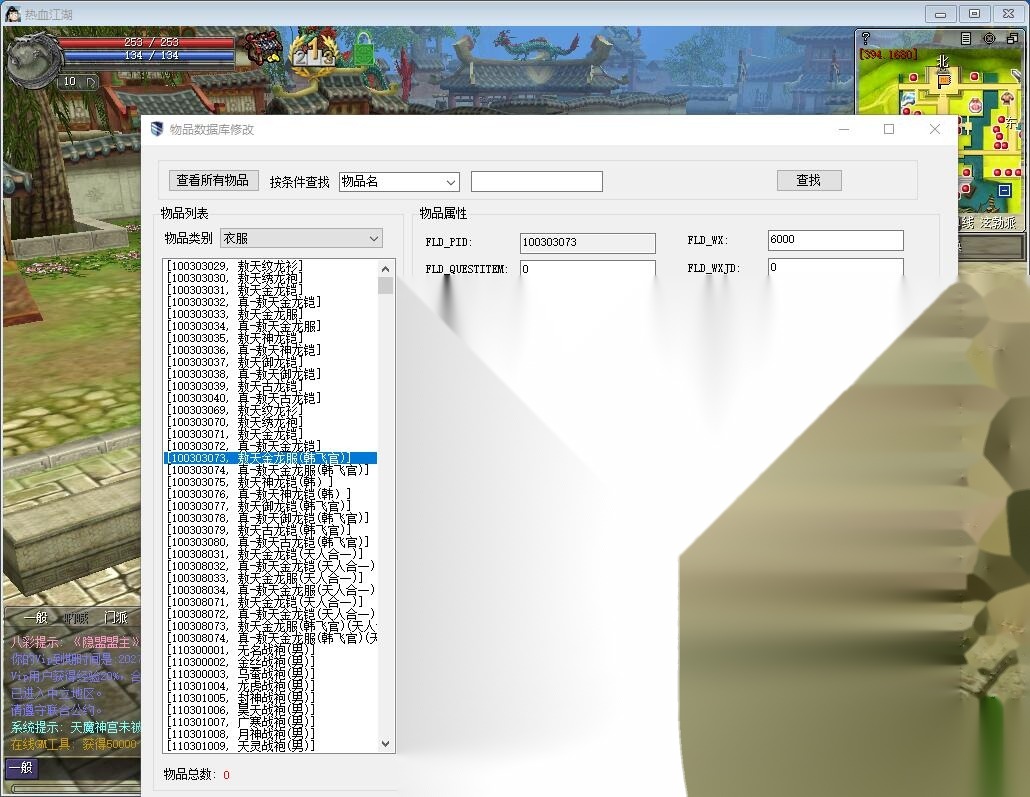Click the level 10 indicator tag
The height and width of the screenshot is (797, 1030).
click(78, 81)
